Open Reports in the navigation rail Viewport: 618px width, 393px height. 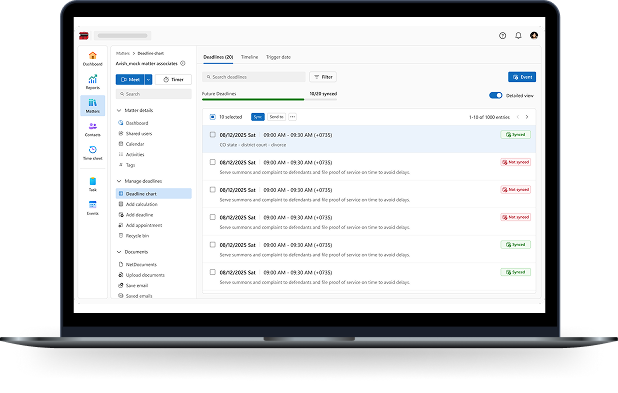tap(93, 82)
